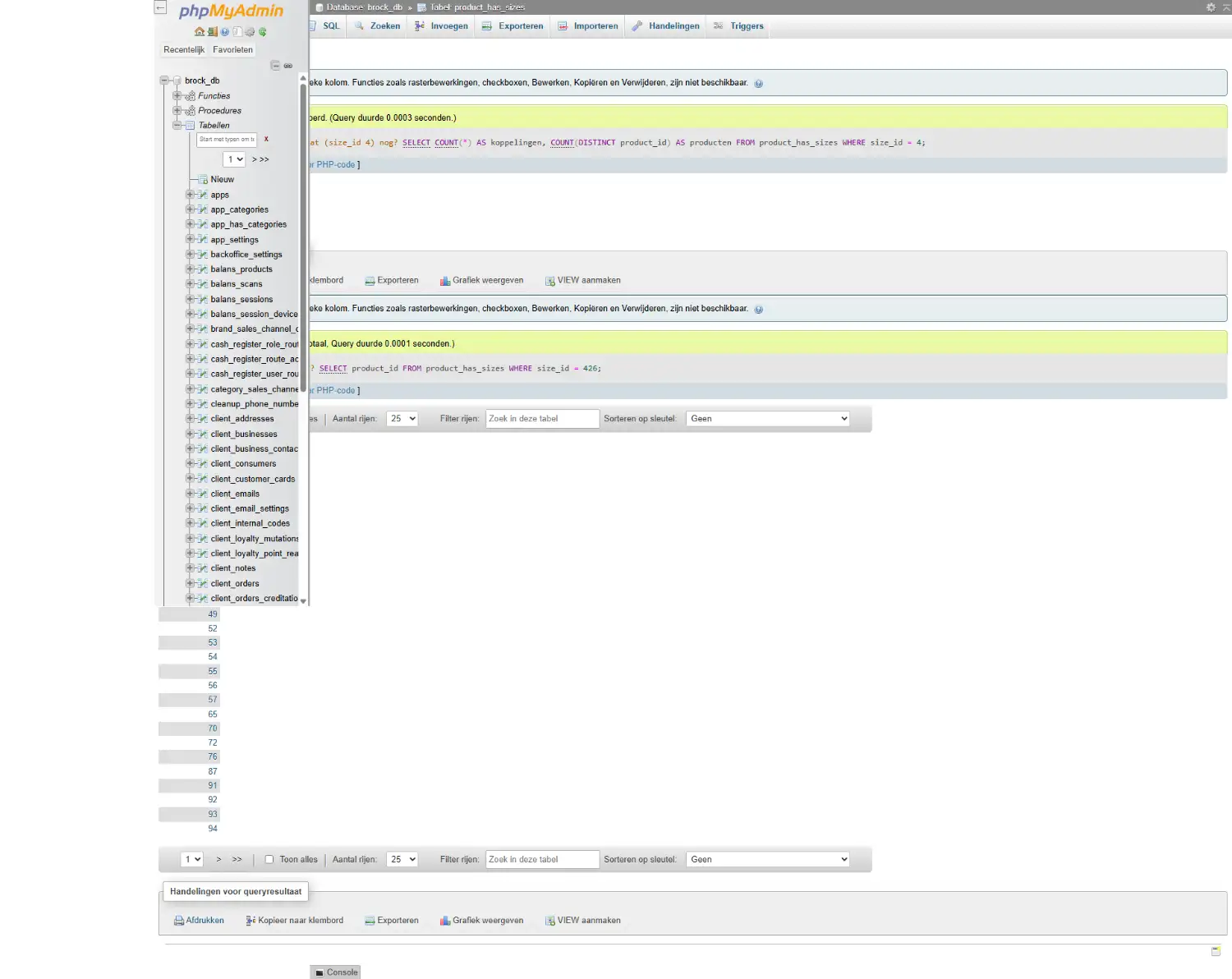Screen dimensions: 1232x979
Task: Click lower VIEW aanmaken icon
Action: (550, 921)
